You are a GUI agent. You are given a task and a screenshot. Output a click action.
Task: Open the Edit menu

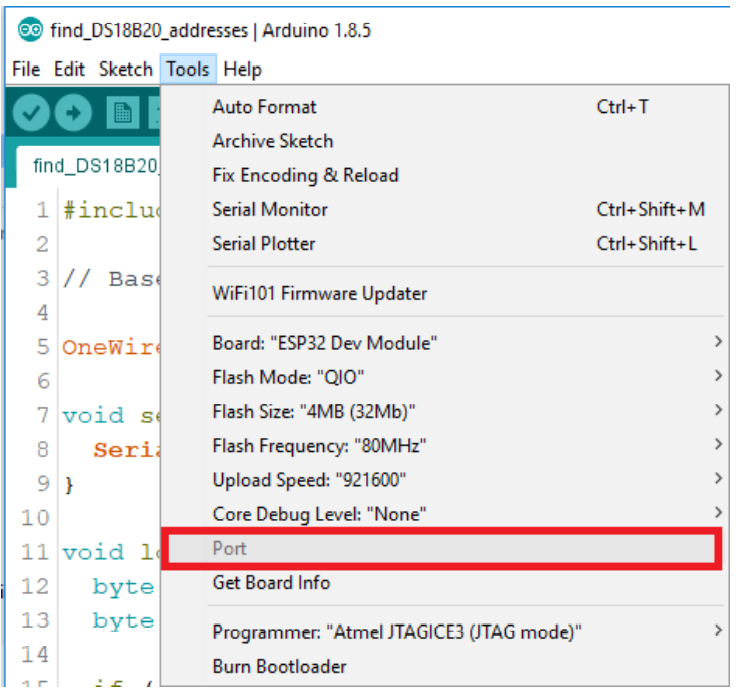(x=69, y=69)
